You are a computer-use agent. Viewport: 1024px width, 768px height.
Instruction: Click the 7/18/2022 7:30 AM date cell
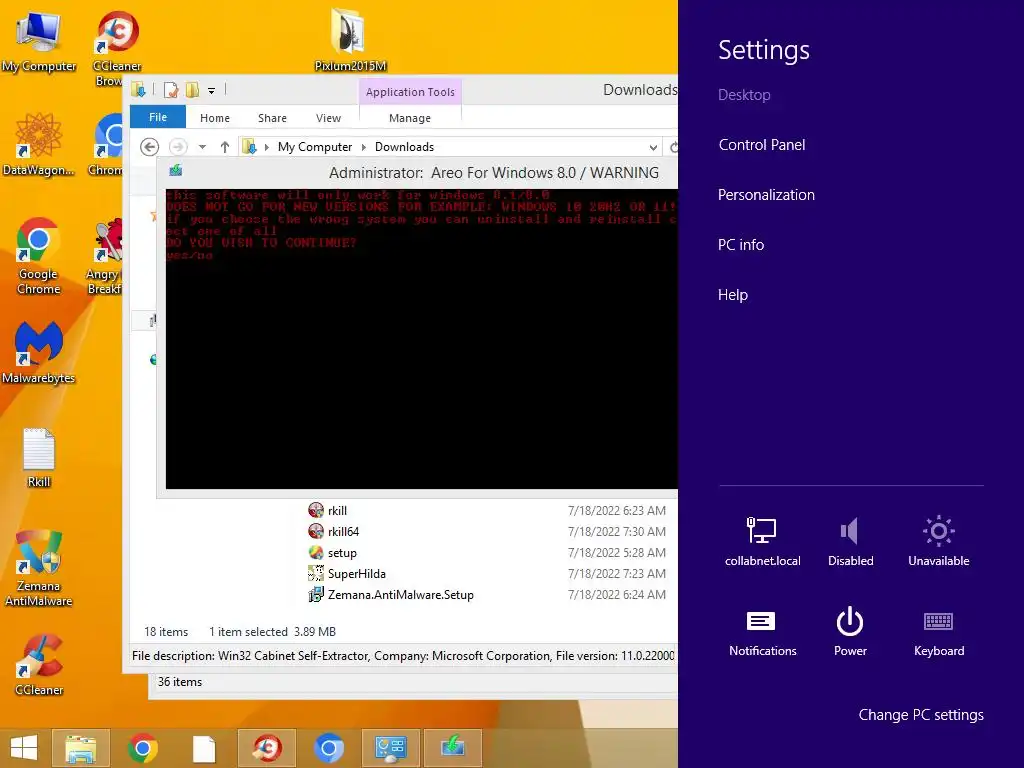(616, 532)
